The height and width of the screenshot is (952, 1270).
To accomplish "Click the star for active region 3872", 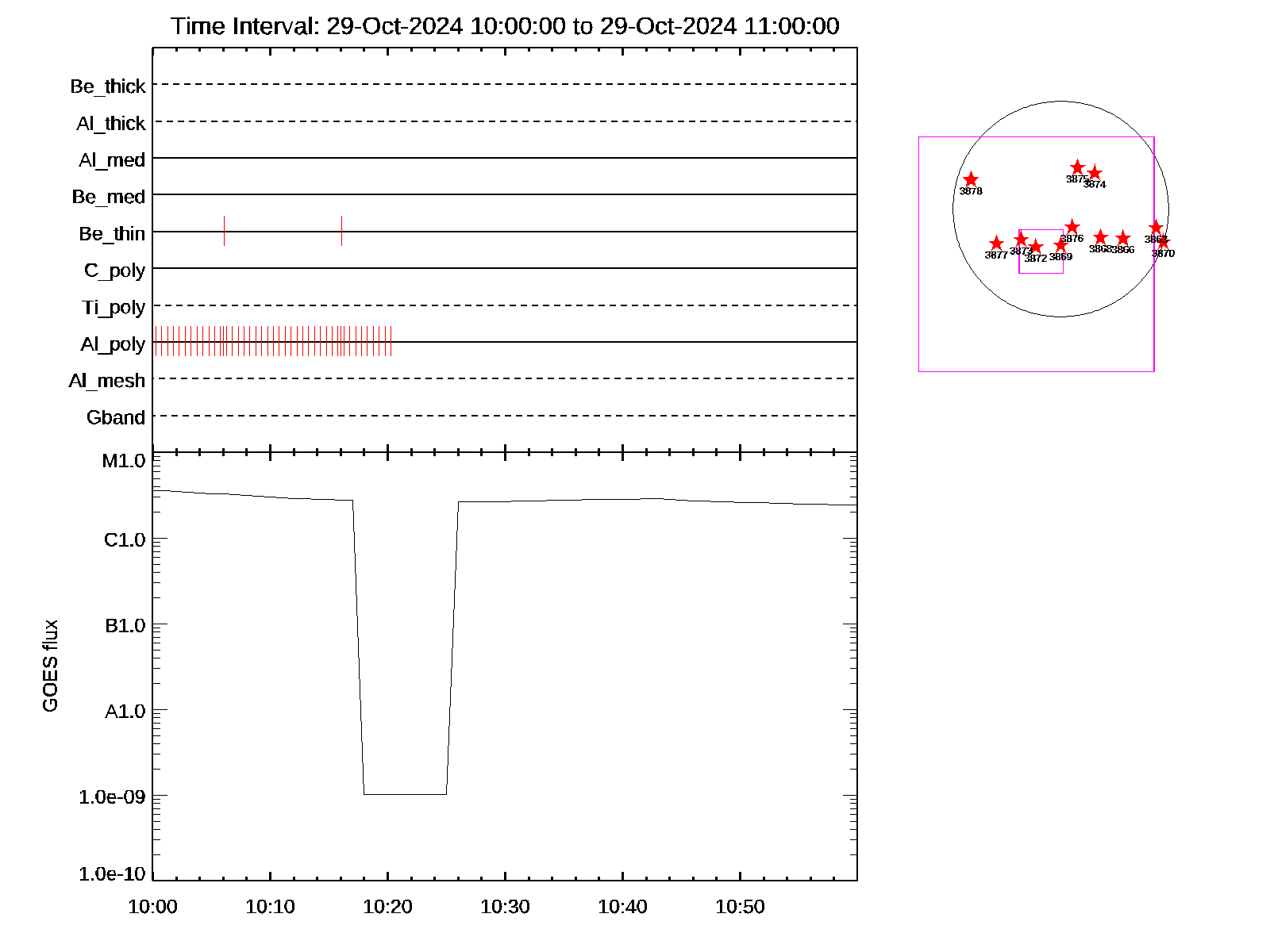I will 1035,247.
